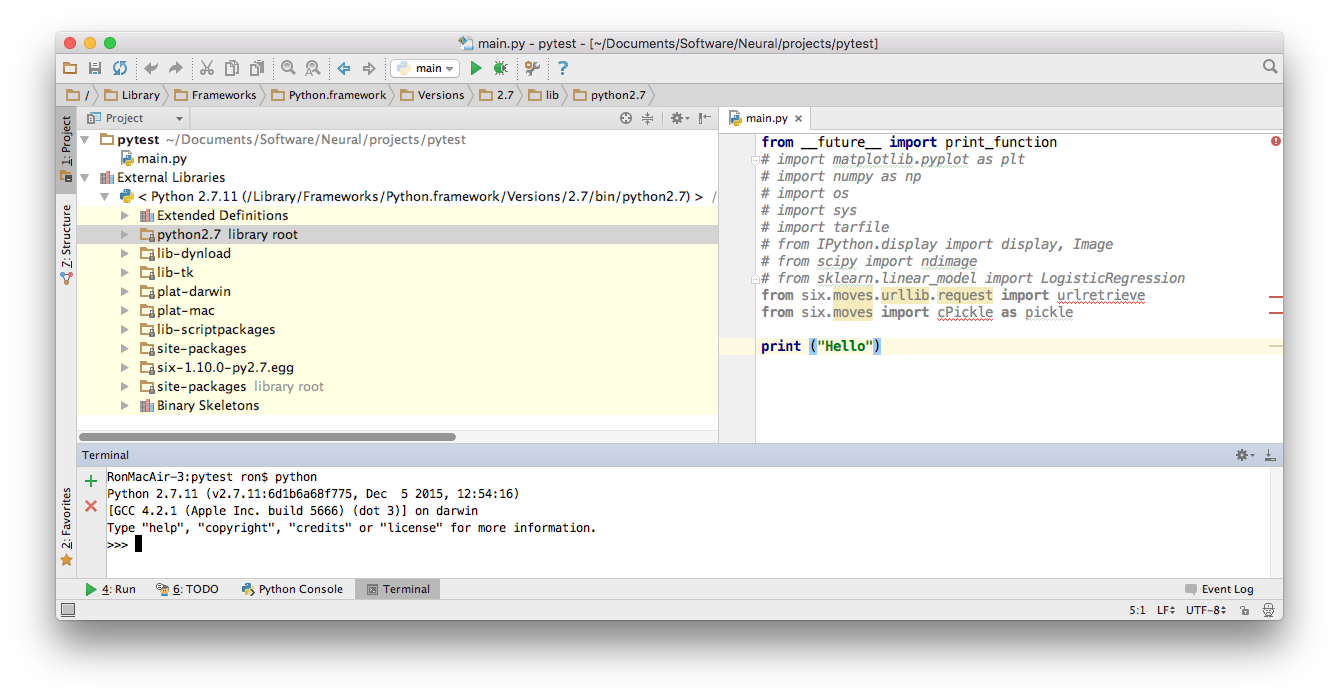This screenshot has width=1339, height=700.
Task: Click the Replace magnifier icon
Action: [313, 68]
